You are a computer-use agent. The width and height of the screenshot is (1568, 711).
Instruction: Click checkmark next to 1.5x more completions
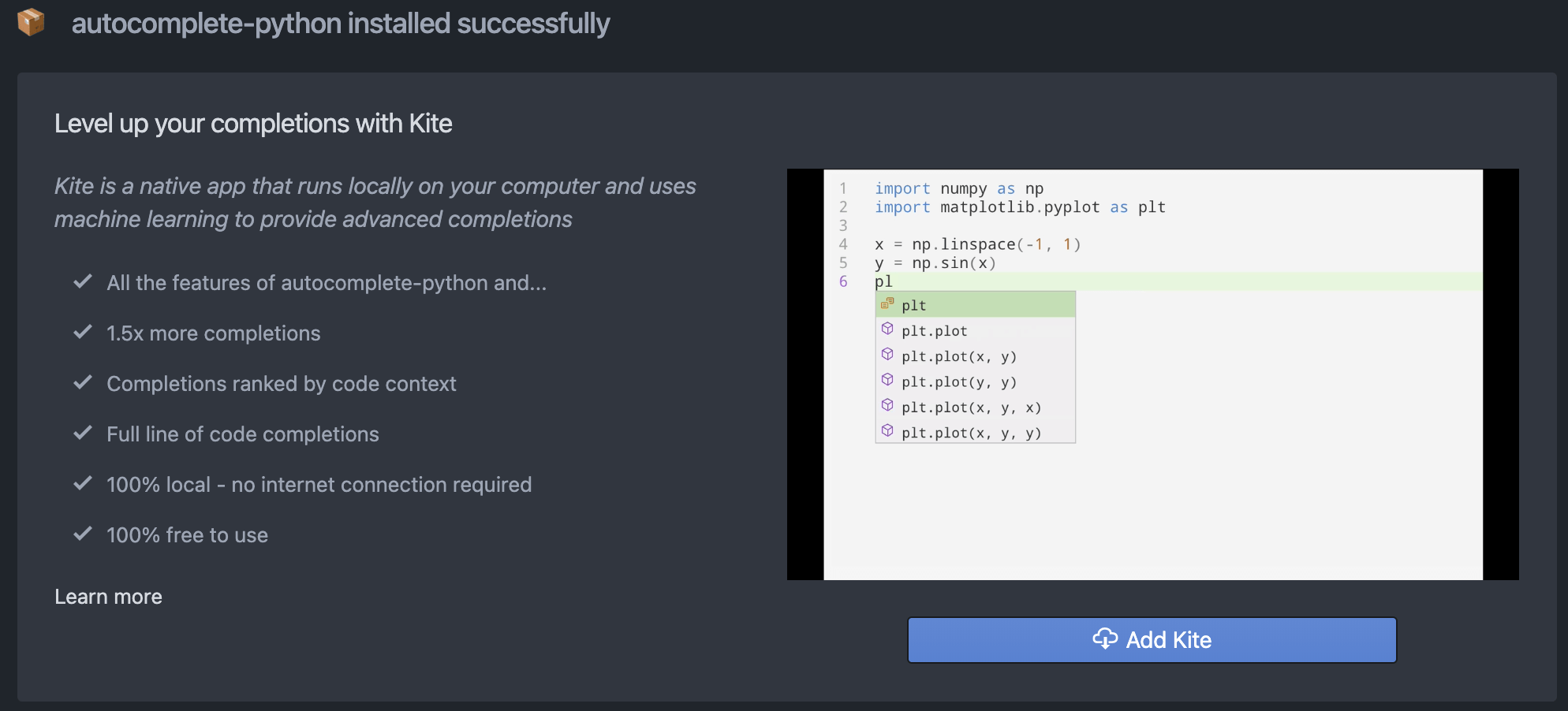coord(83,332)
